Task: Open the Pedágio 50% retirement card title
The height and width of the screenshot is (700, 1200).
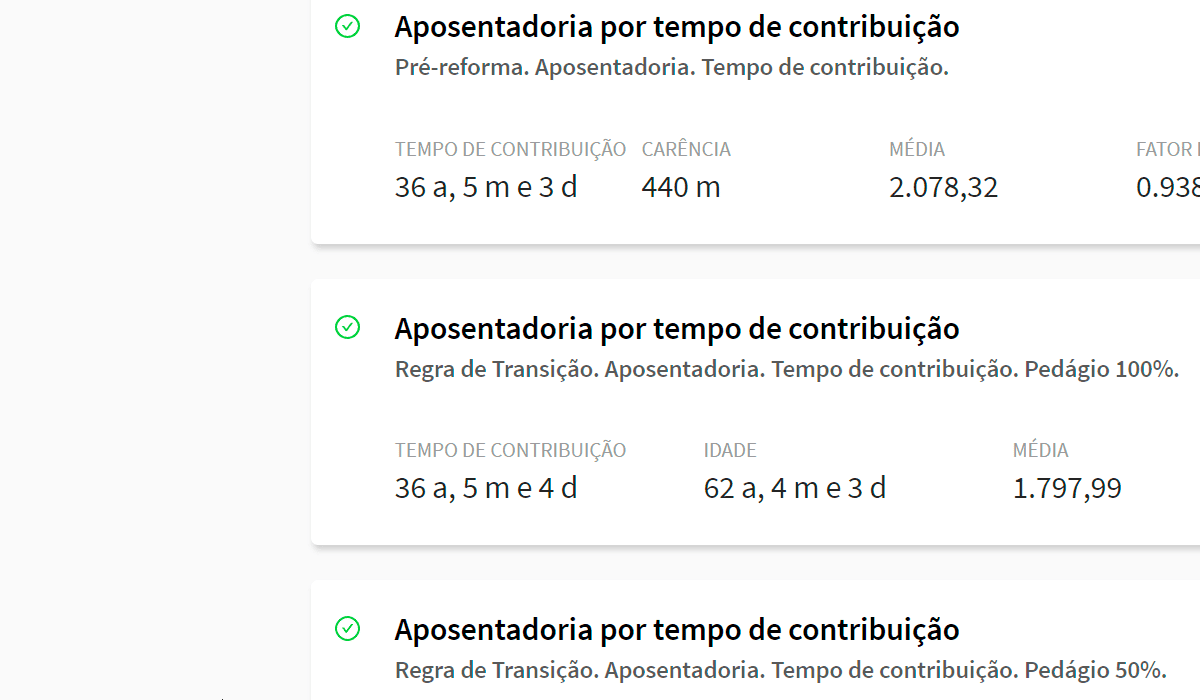Action: [x=677, y=629]
